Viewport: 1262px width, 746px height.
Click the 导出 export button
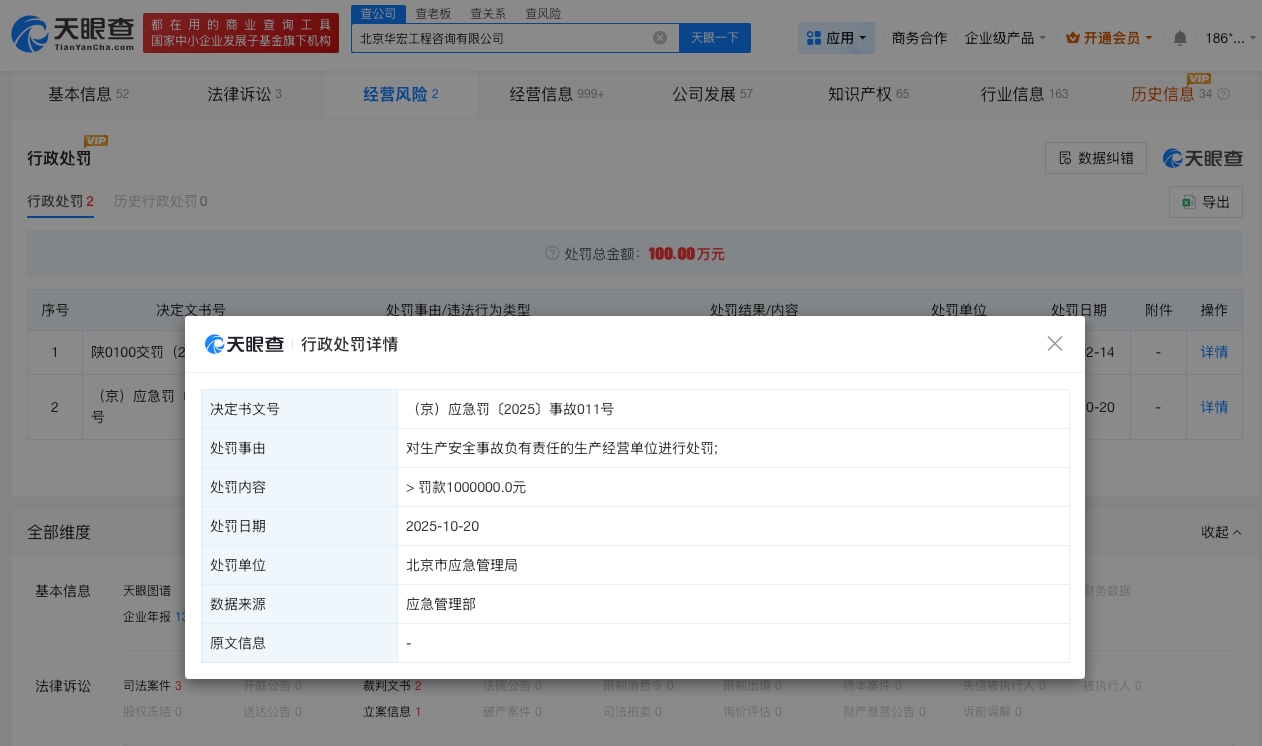click(1206, 202)
